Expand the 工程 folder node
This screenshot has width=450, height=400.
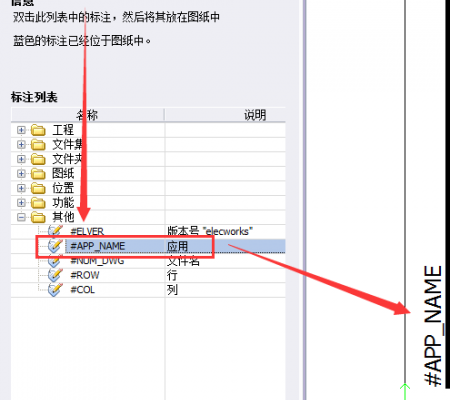(x=21, y=130)
